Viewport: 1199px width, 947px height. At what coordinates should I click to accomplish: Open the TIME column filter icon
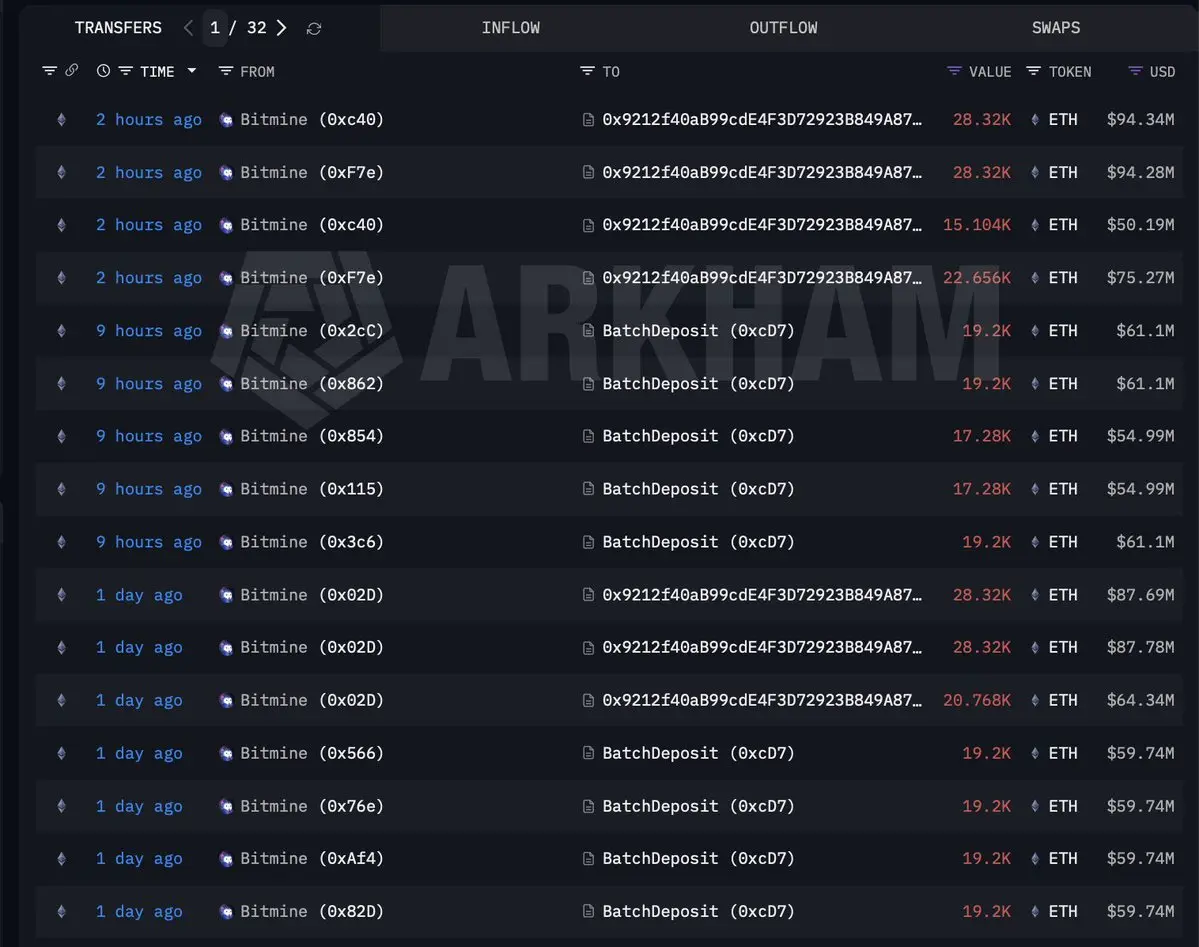point(125,71)
